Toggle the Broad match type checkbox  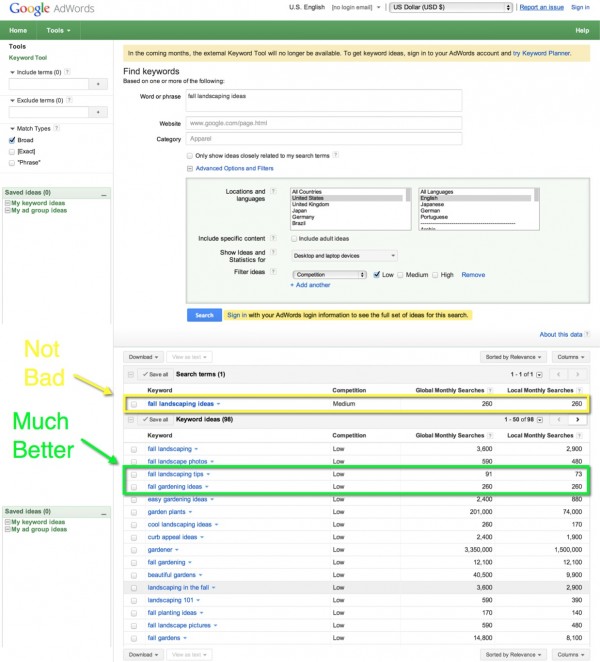click(12, 140)
